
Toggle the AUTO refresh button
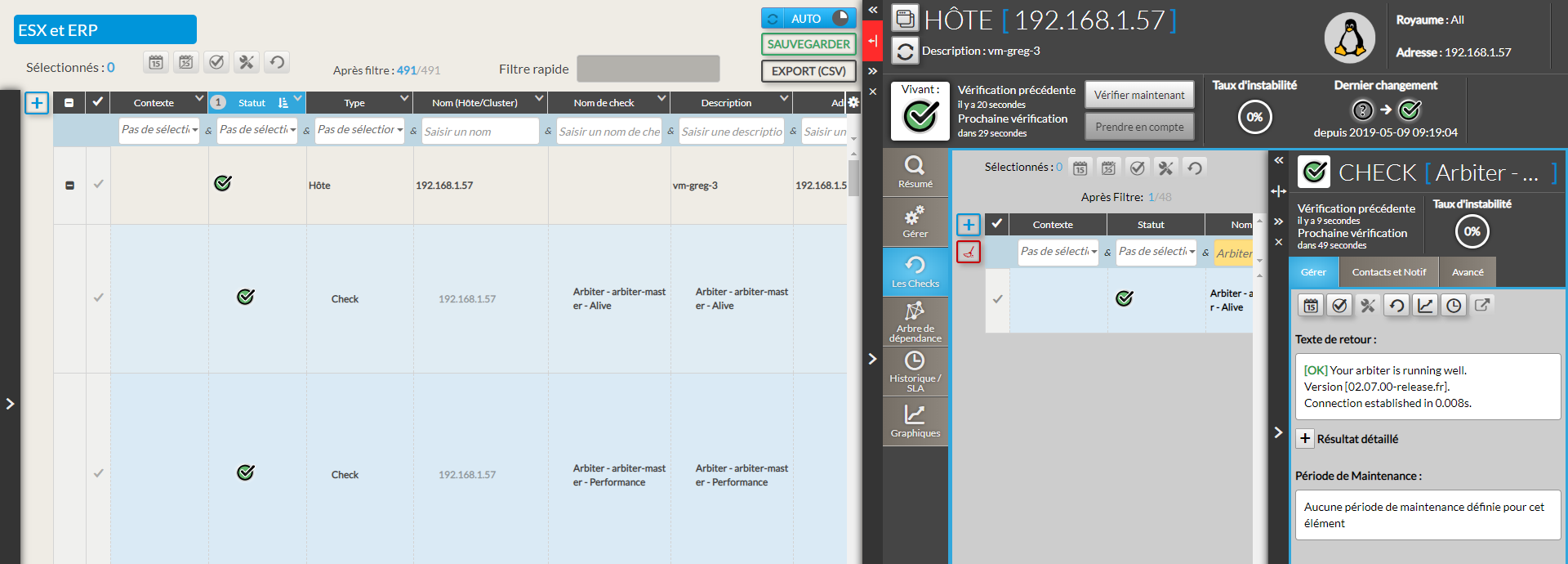point(808,18)
